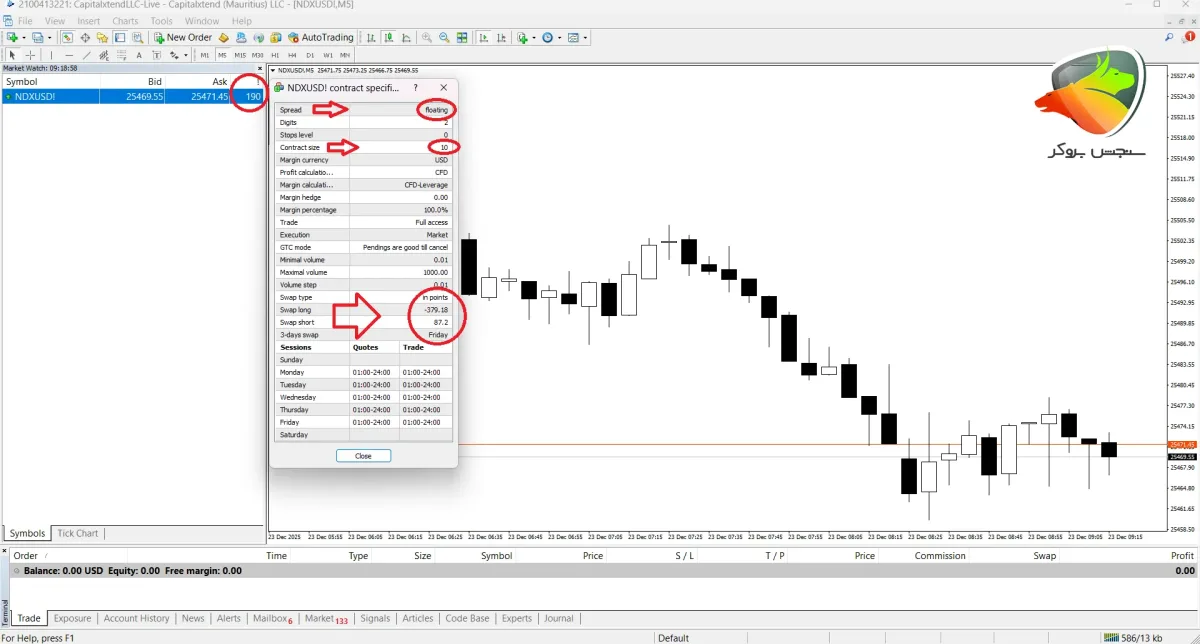Switch timeframe to W1
Viewport: 1200px width, 644px height.
coord(328,54)
